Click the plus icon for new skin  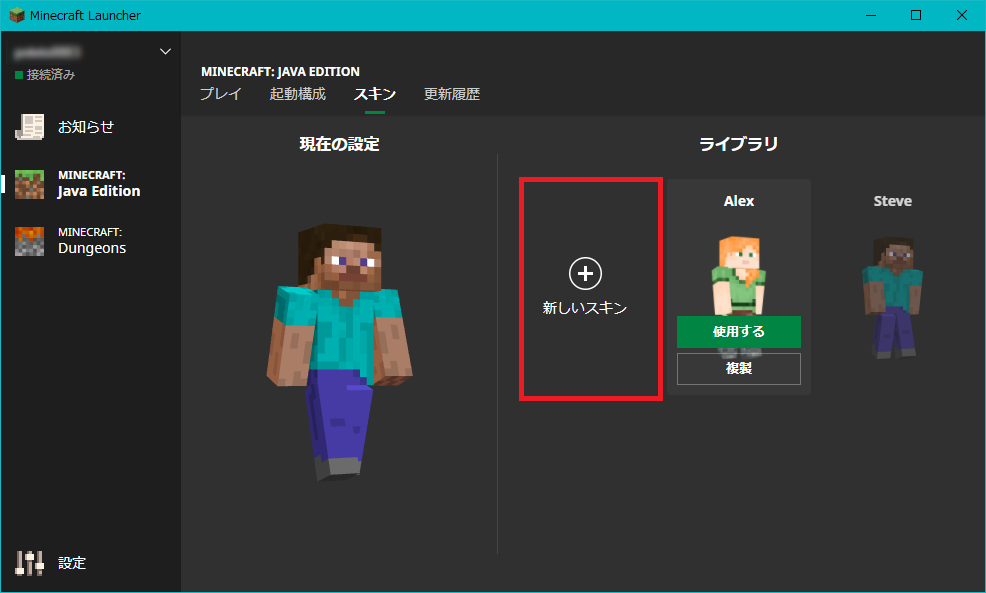585,272
